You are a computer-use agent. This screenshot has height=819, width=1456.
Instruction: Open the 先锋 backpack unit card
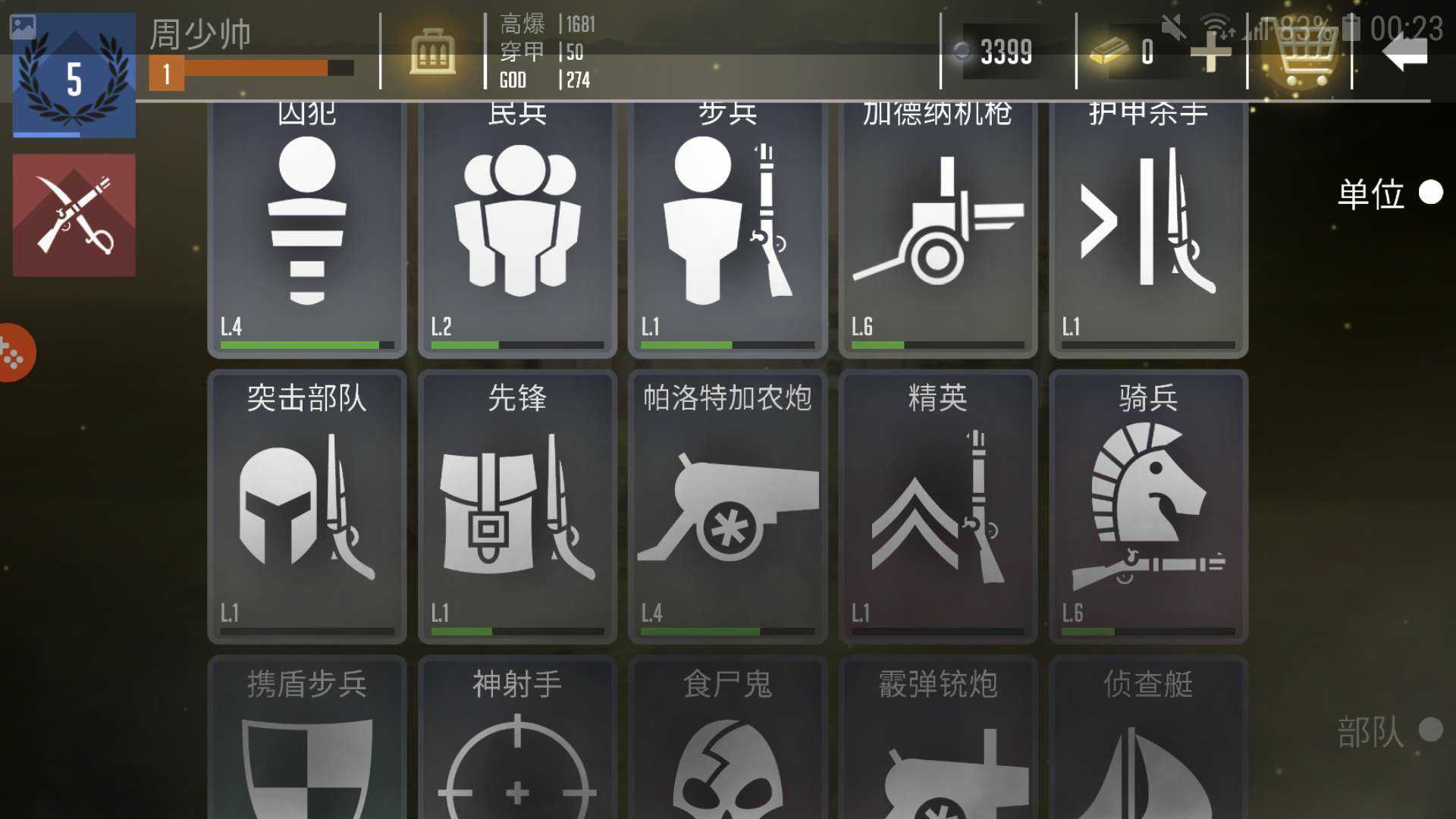pyautogui.click(x=517, y=507)
